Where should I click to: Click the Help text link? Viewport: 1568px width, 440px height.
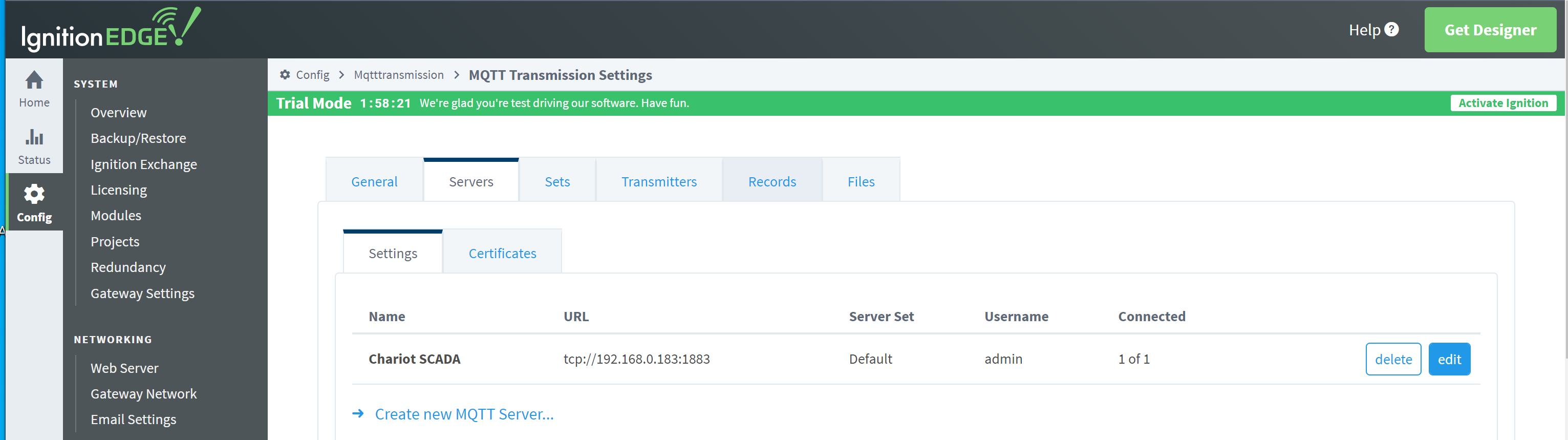click(1364, 30)
